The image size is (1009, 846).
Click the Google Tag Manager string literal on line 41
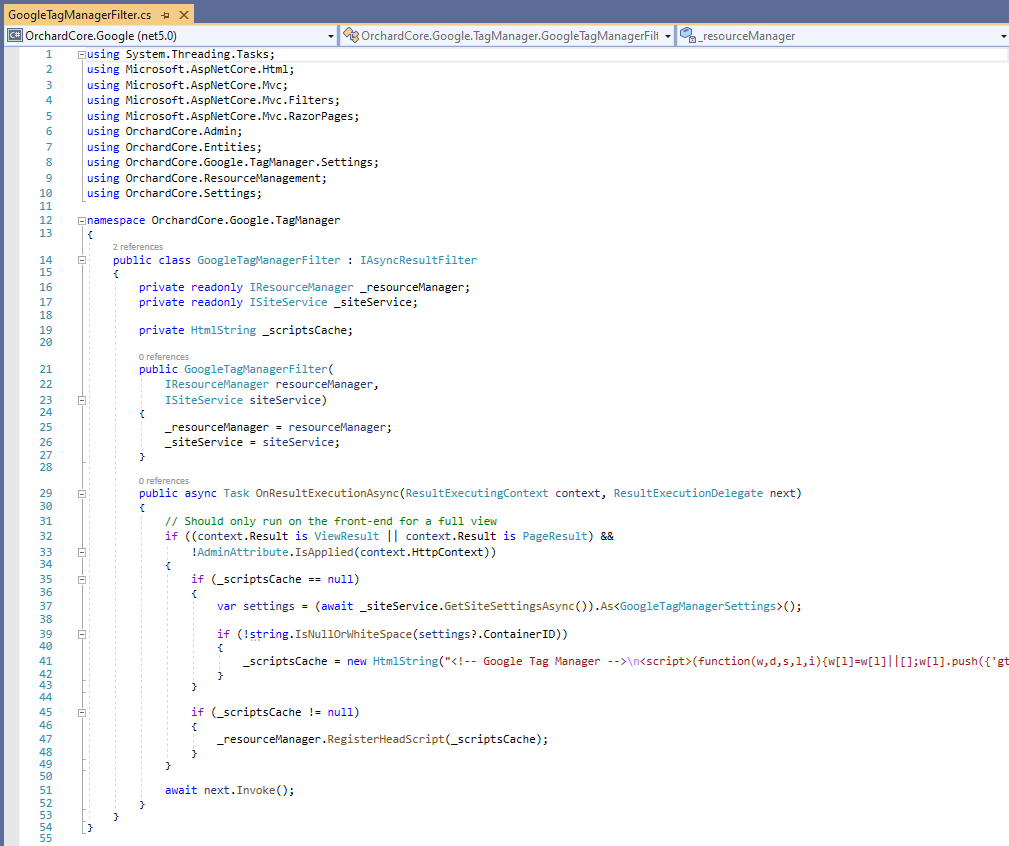727,661
